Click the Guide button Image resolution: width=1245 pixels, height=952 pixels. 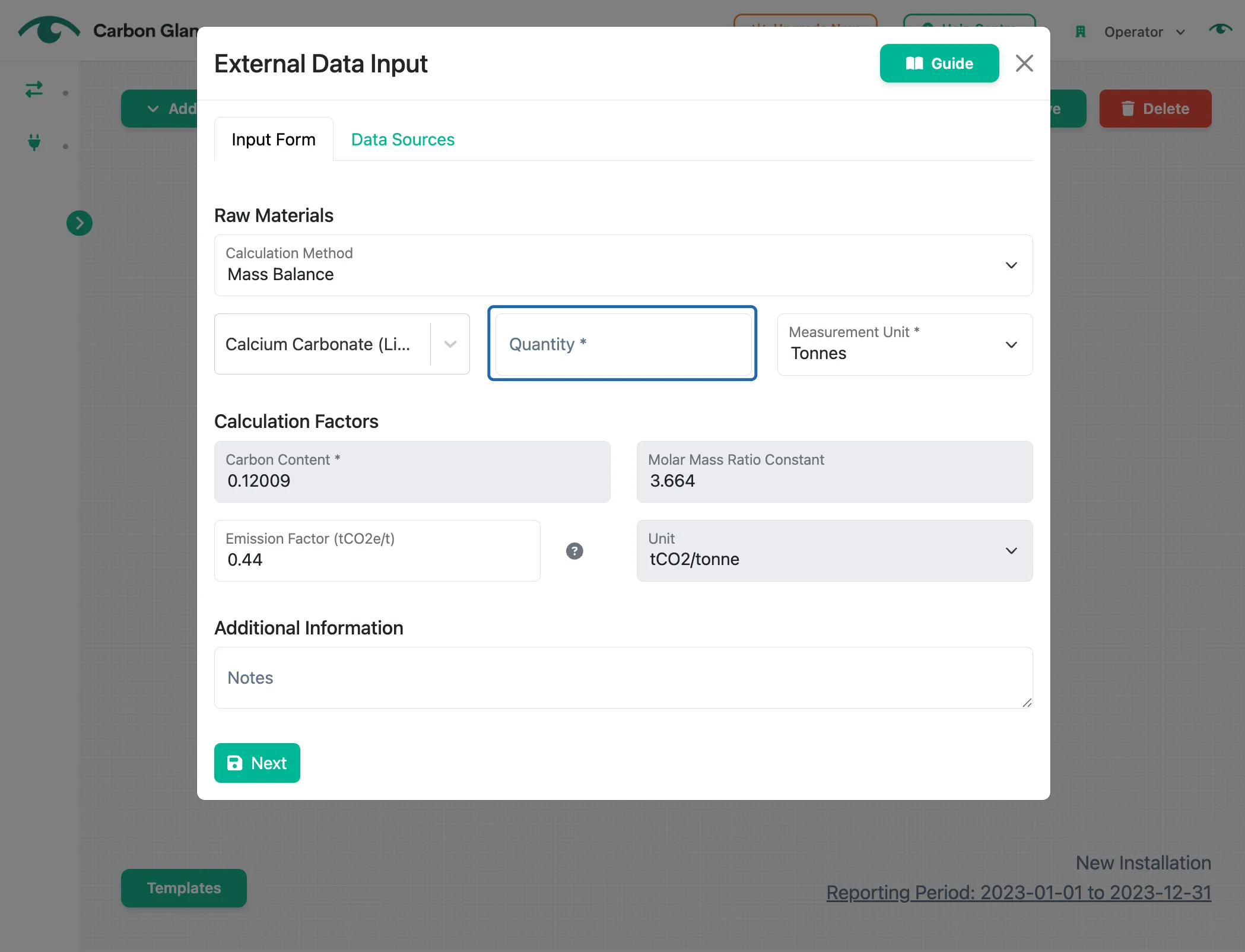click(939, 64)
